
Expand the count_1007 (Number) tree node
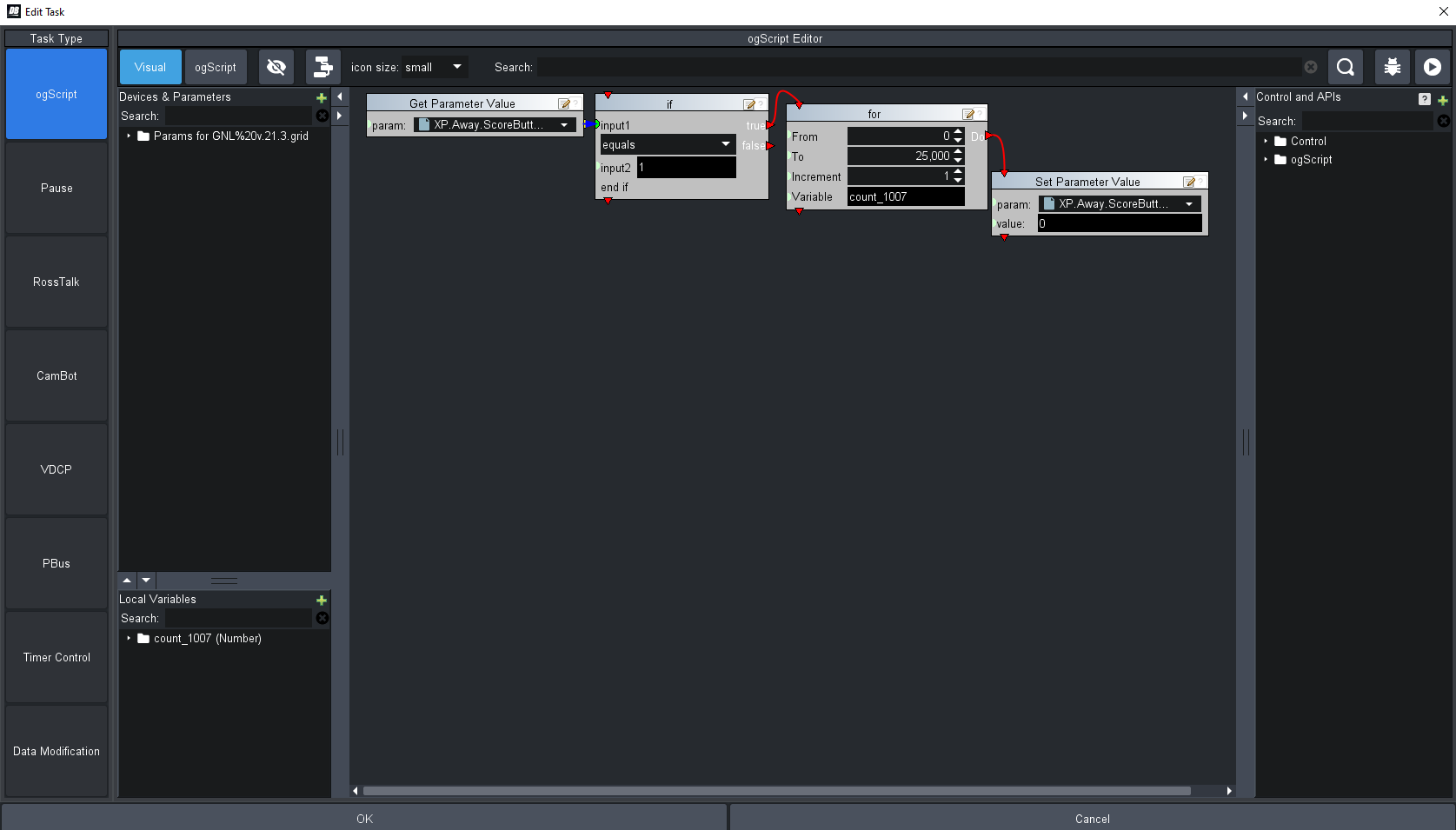129,638
